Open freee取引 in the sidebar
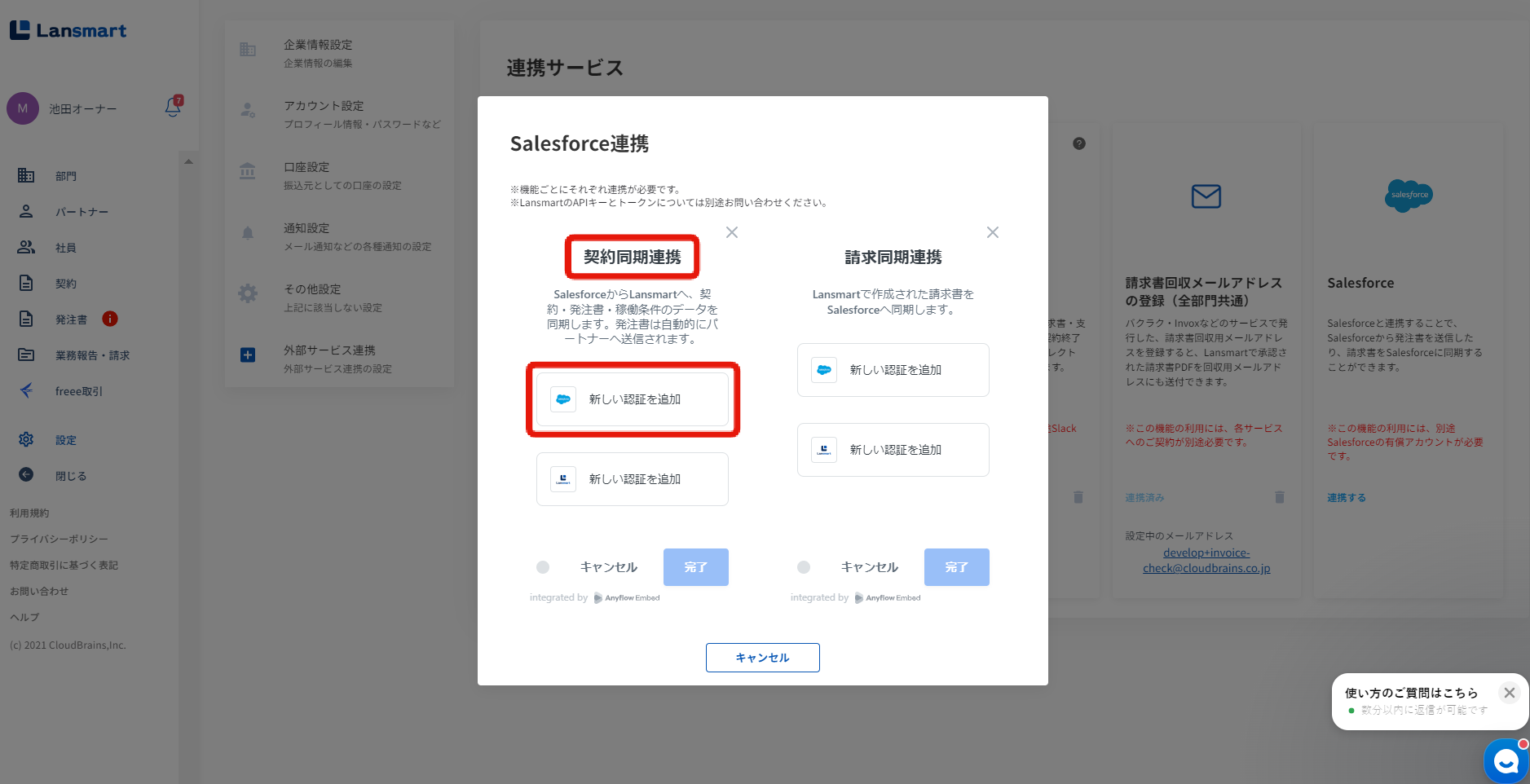 pyautogui.click(x=79, y=391)
